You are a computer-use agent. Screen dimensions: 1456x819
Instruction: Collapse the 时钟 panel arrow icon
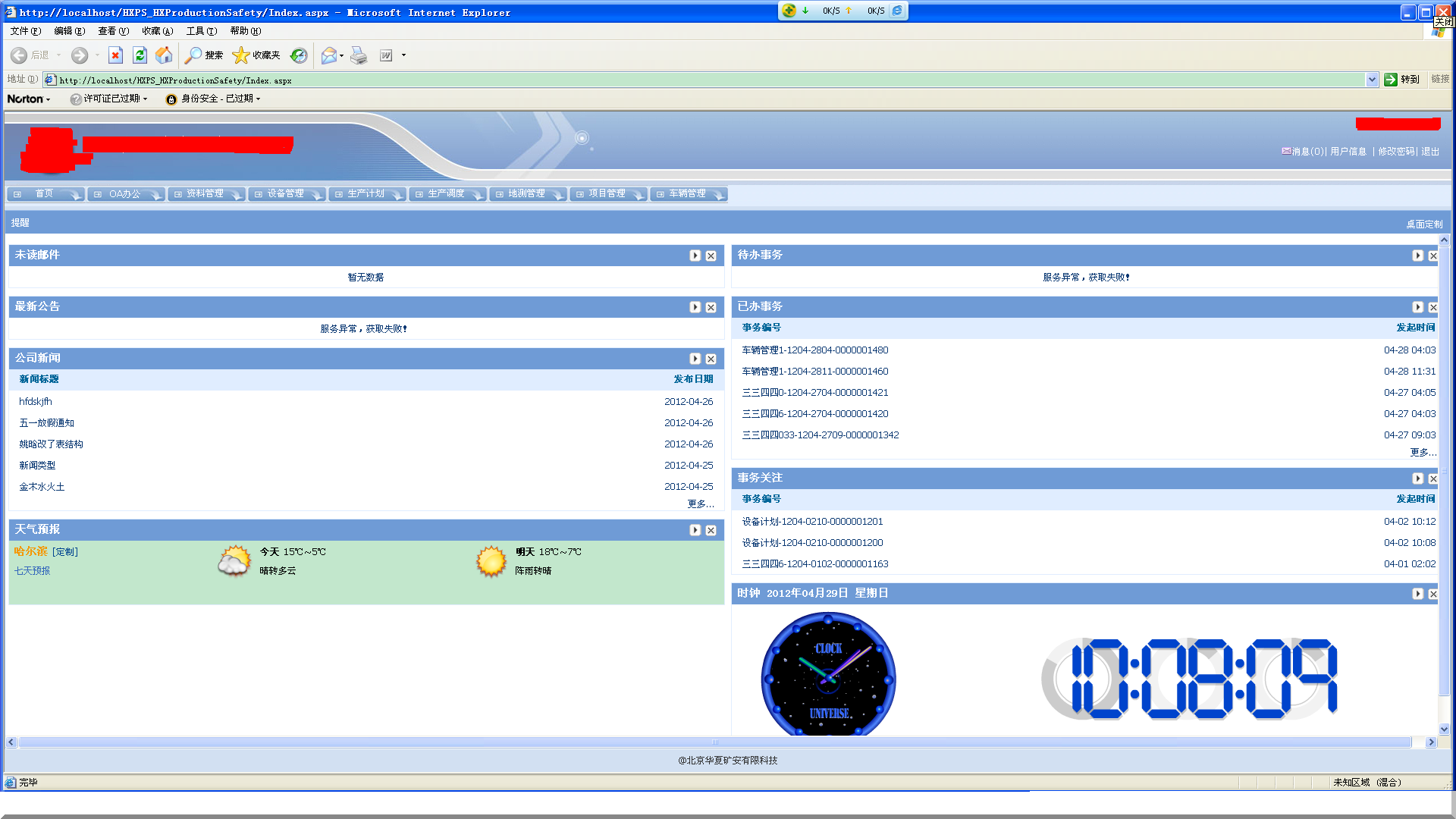[1417, 594]
